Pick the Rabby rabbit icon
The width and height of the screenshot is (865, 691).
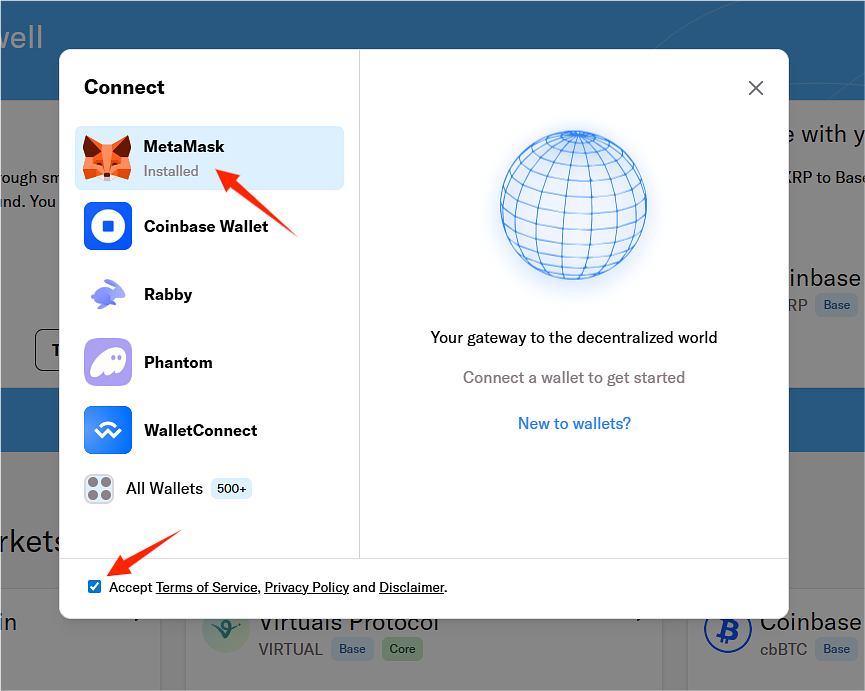pyautogui.click(x=108, y=294)
